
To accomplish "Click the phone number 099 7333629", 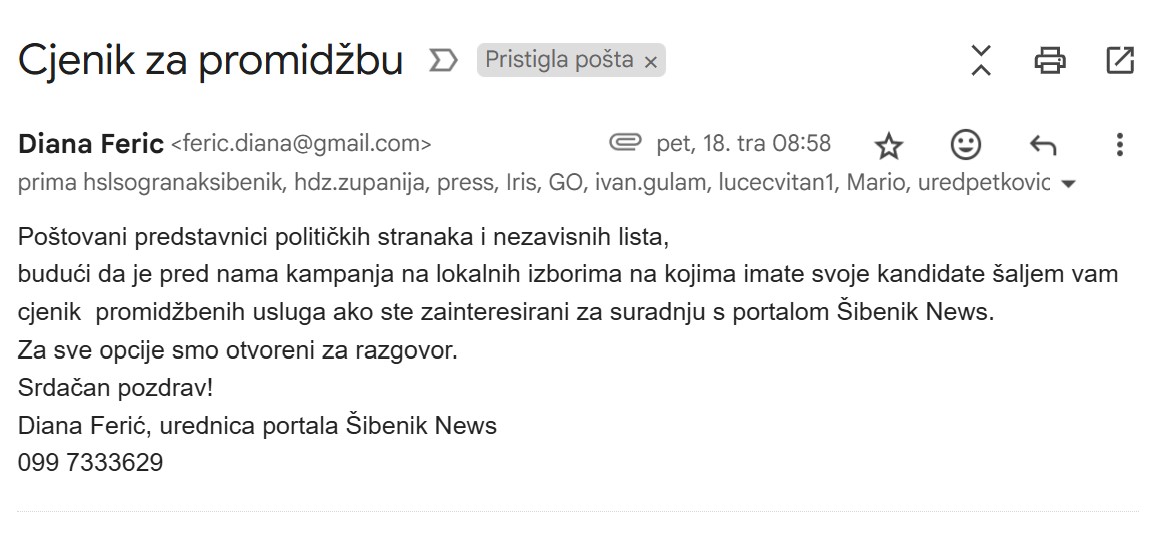I will (90, 463).
